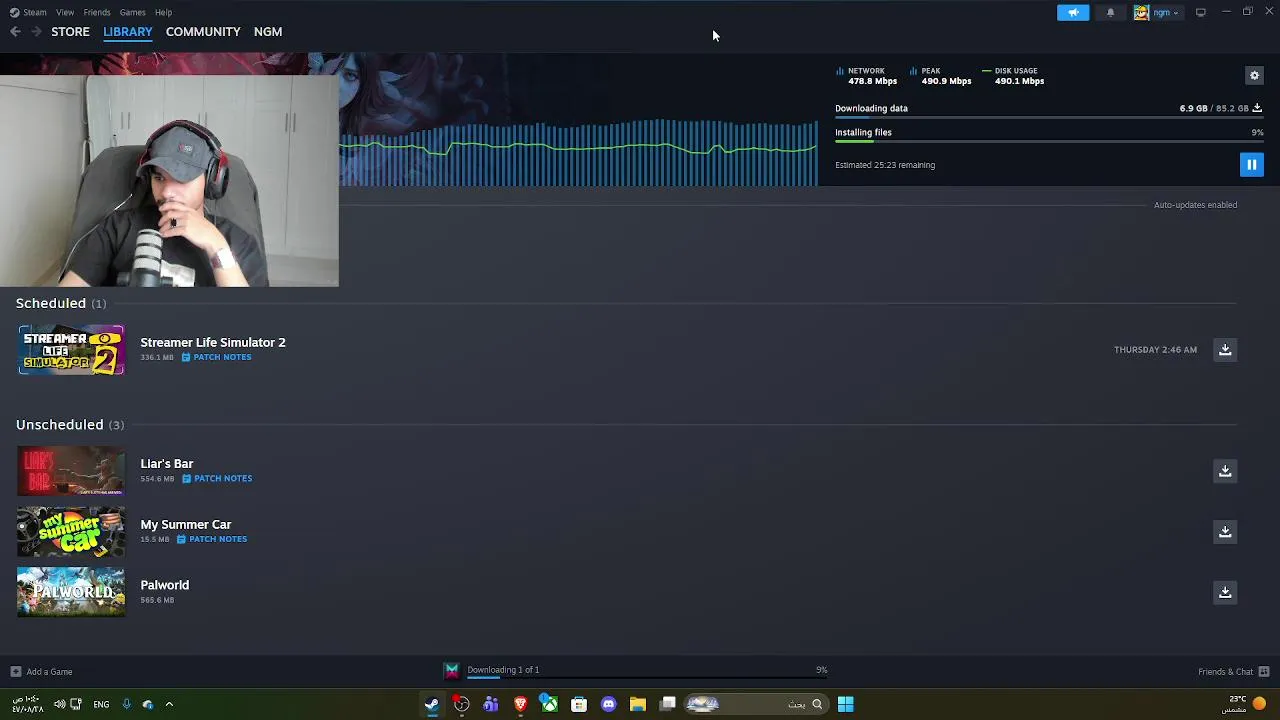The height and width of the screenshot is (720, 1280).
Task: Open the Help menu
Action: 163,12
